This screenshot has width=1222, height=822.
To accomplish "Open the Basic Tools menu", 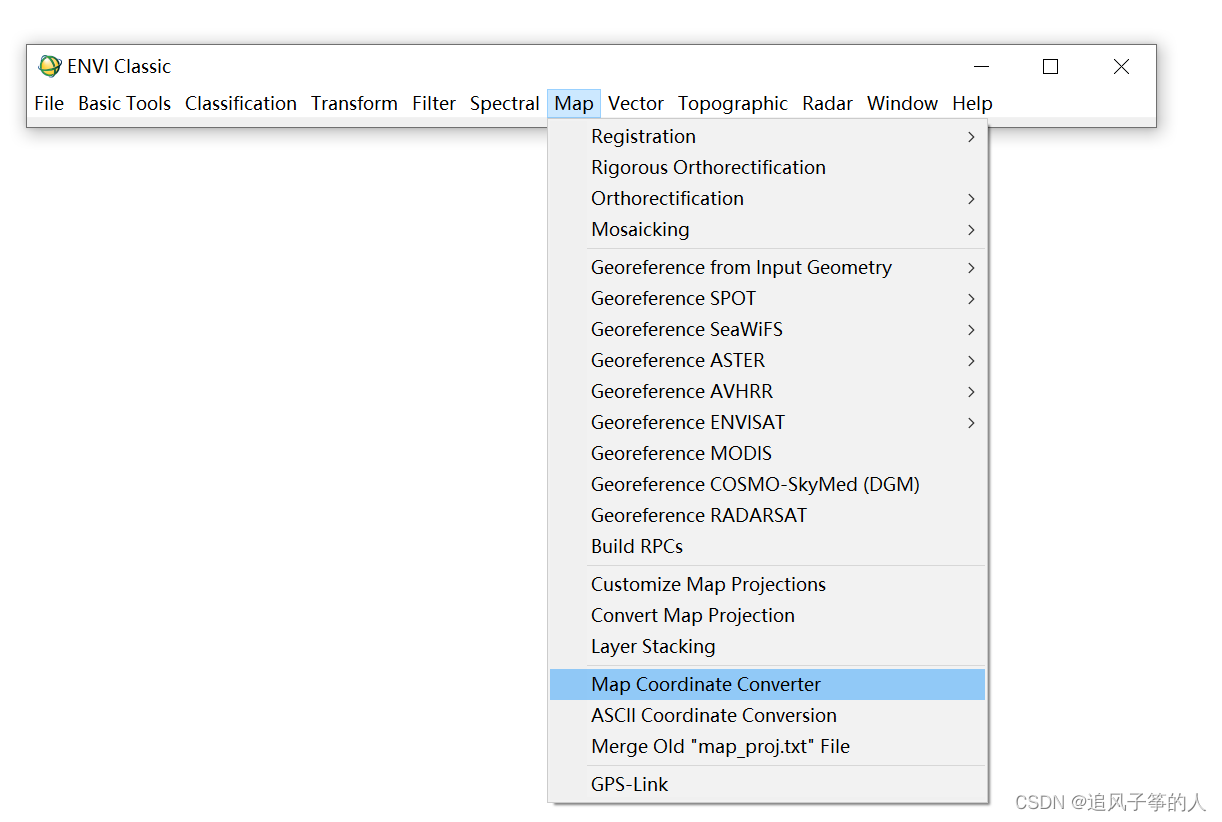I will [x=124, y=103].
